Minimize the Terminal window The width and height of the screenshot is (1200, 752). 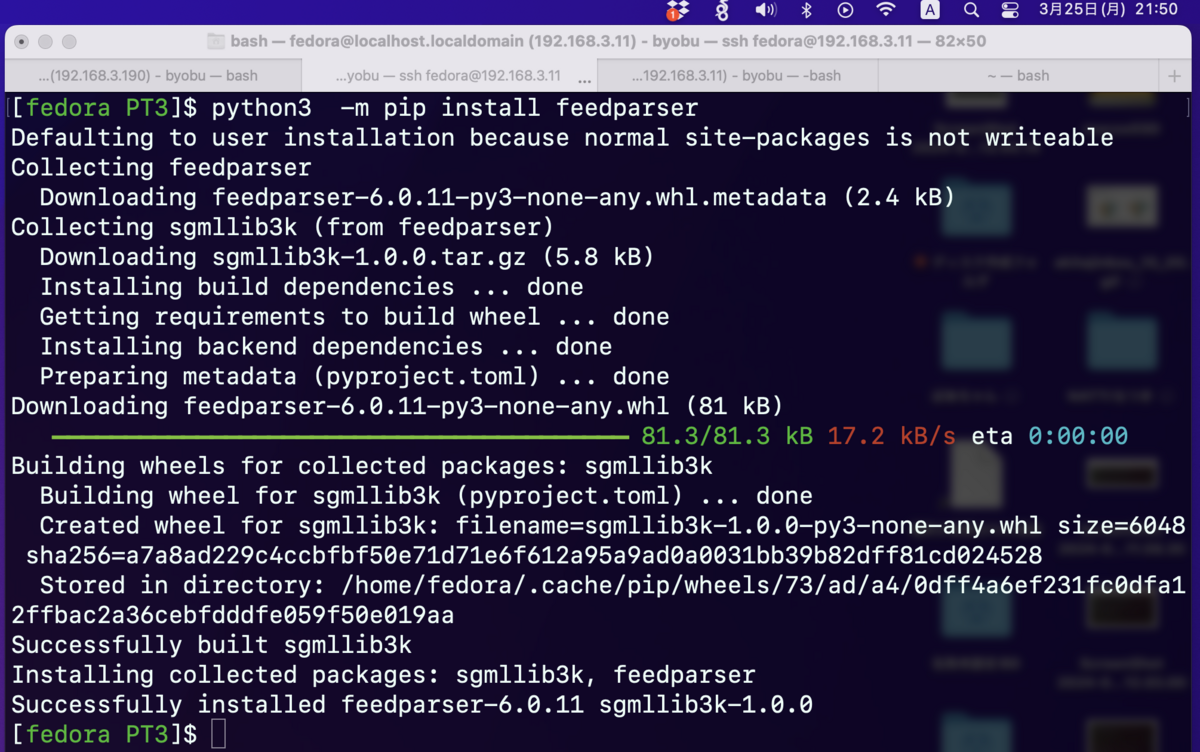pos(45,42)
